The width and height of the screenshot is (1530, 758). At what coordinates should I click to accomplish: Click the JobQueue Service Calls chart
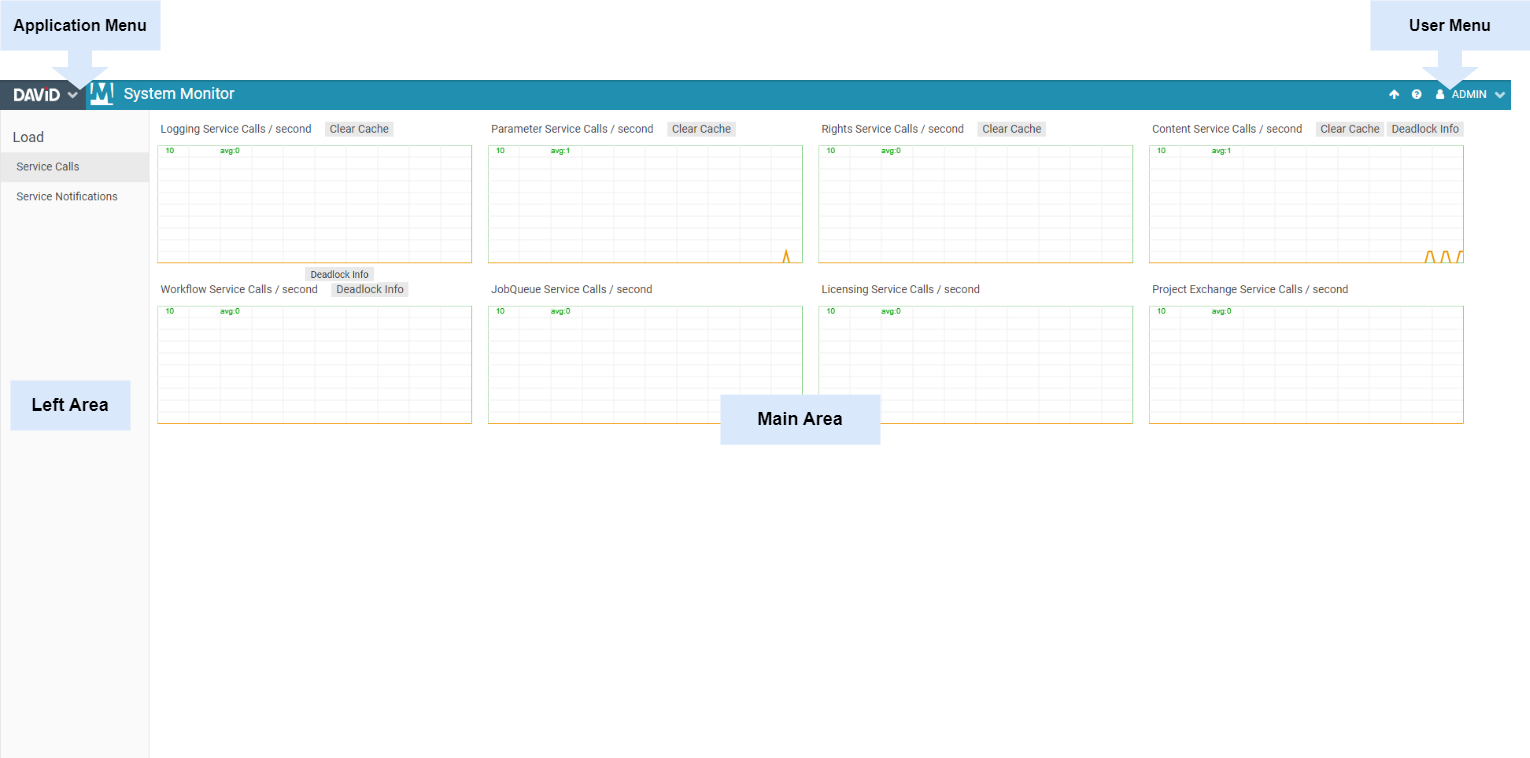pyautogui.click(x=645, y=364)
